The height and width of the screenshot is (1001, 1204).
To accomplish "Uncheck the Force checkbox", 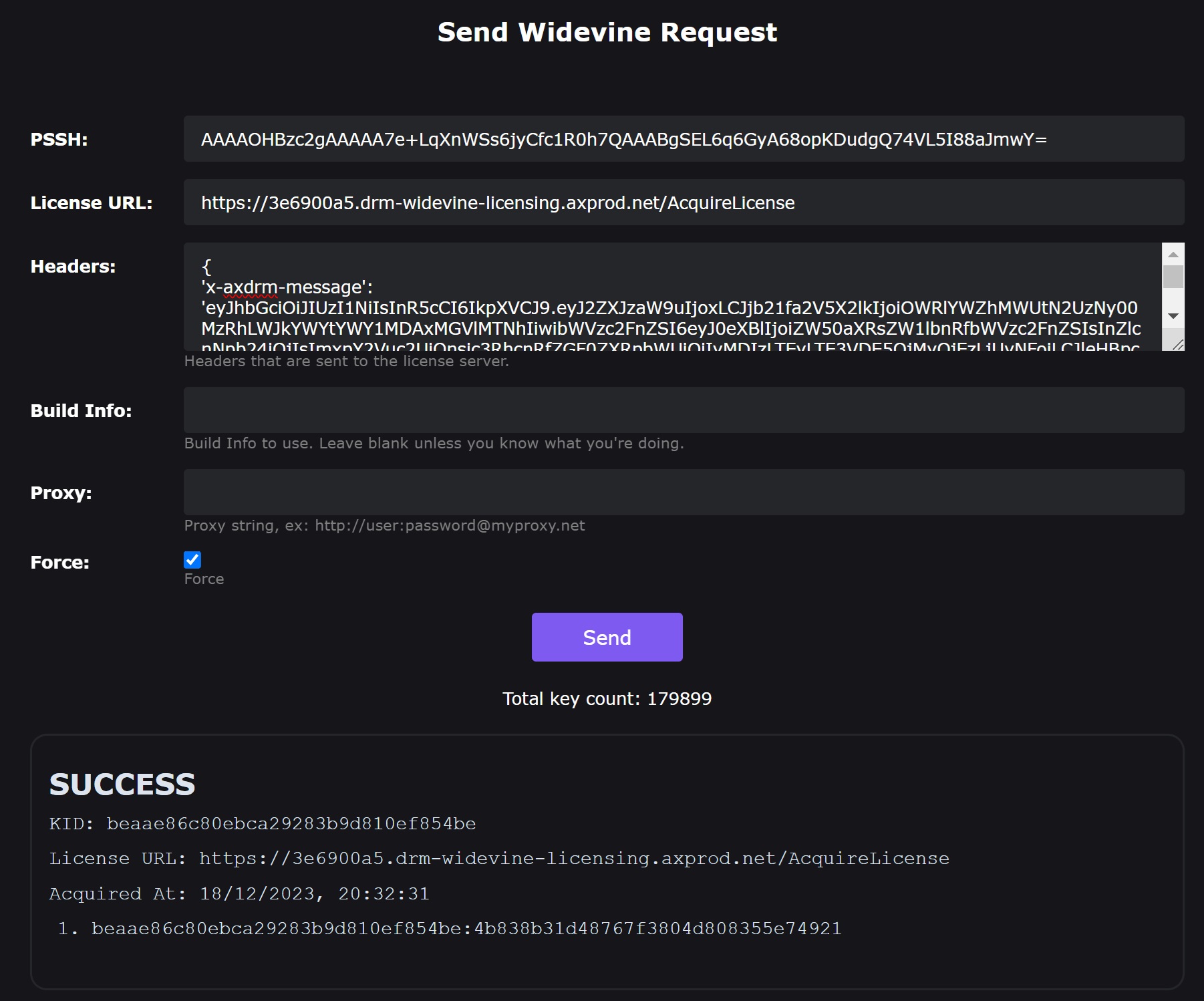I will [192, 560].
